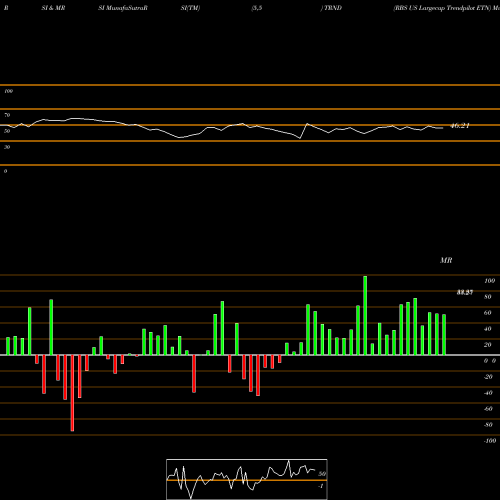The width and height of the screenshot is (500, 500).
Task: Click the MR axis label 60
Action: click(x=488, y=313)
